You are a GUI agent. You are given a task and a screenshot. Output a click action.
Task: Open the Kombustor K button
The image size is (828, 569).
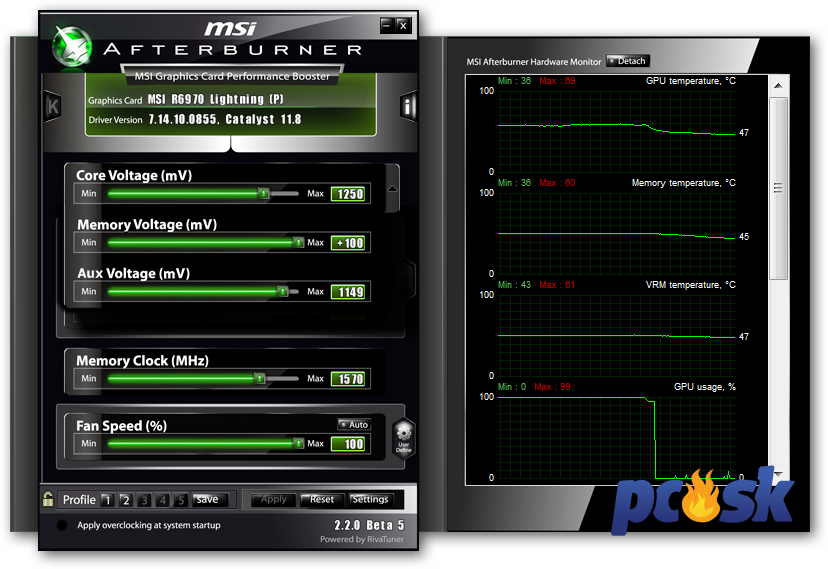[52, 107]
